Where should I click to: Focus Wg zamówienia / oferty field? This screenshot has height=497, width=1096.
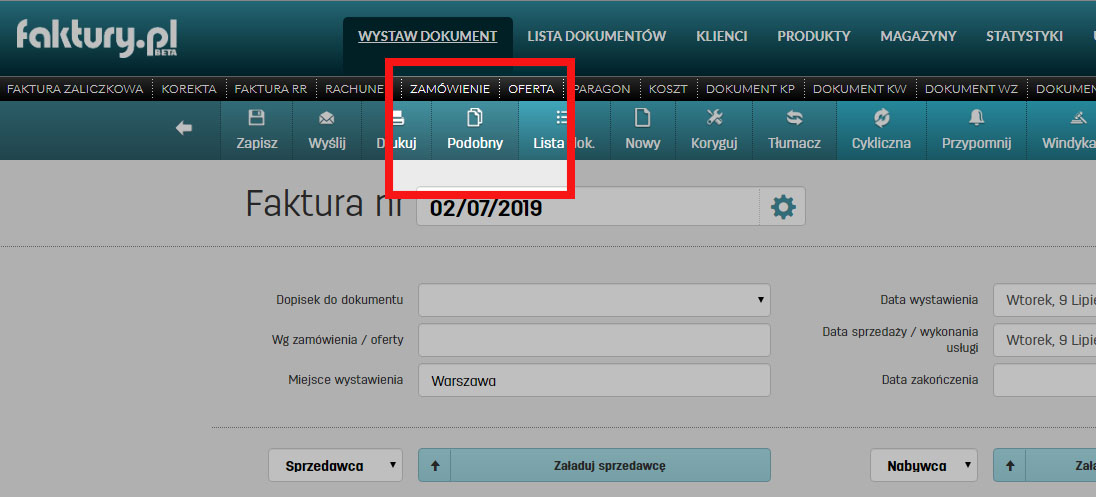pos(594,340)
